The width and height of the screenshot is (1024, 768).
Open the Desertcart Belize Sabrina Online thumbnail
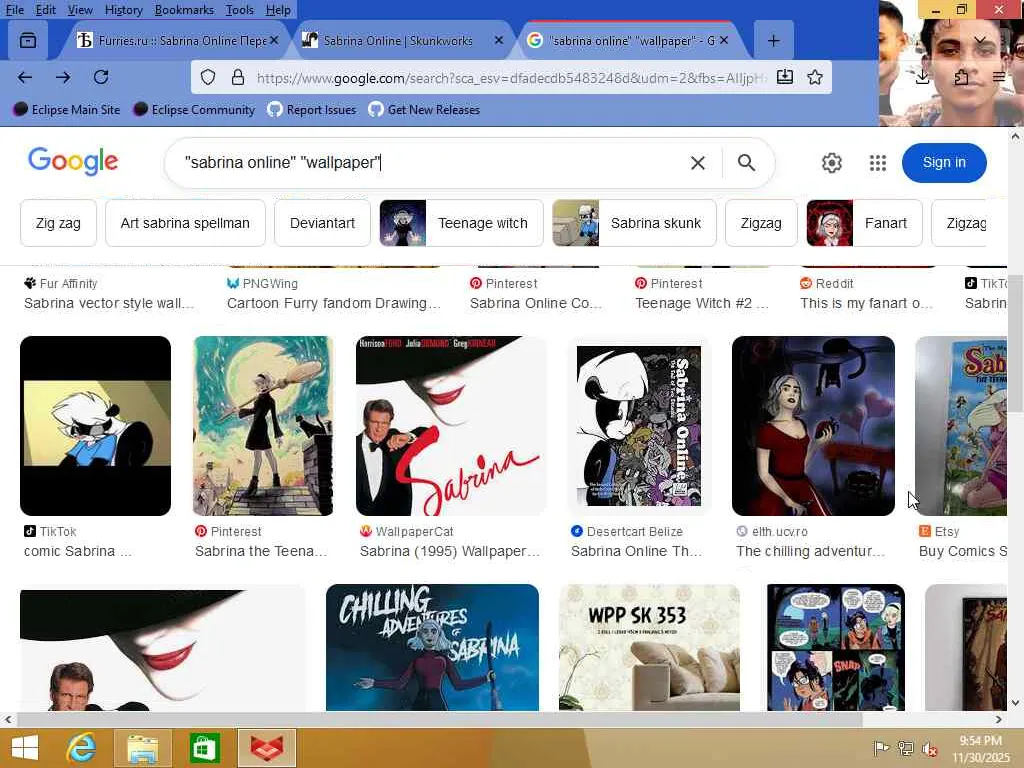click(x=639, y=426)
